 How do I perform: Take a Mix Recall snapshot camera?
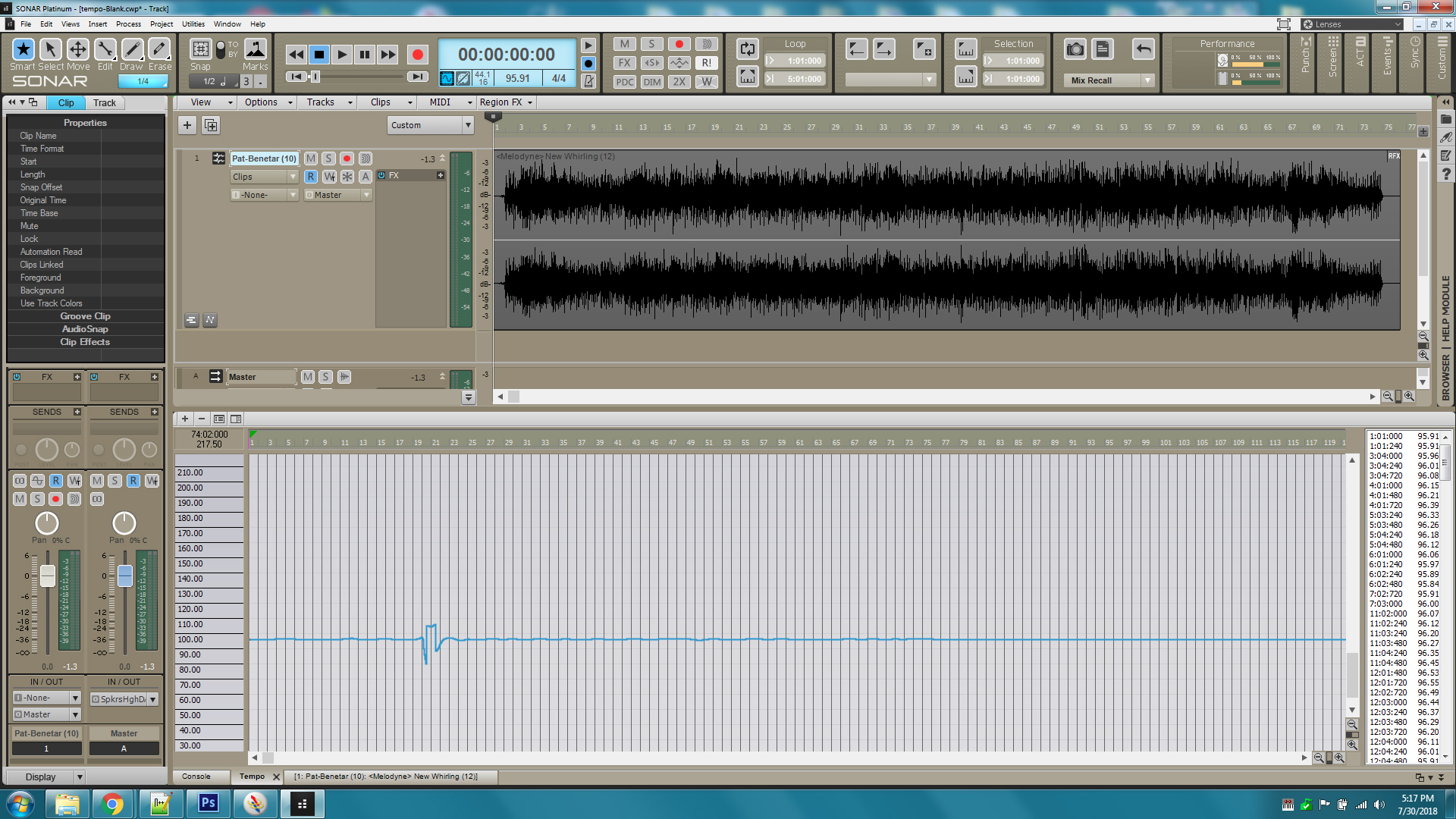pos(1075,50)
